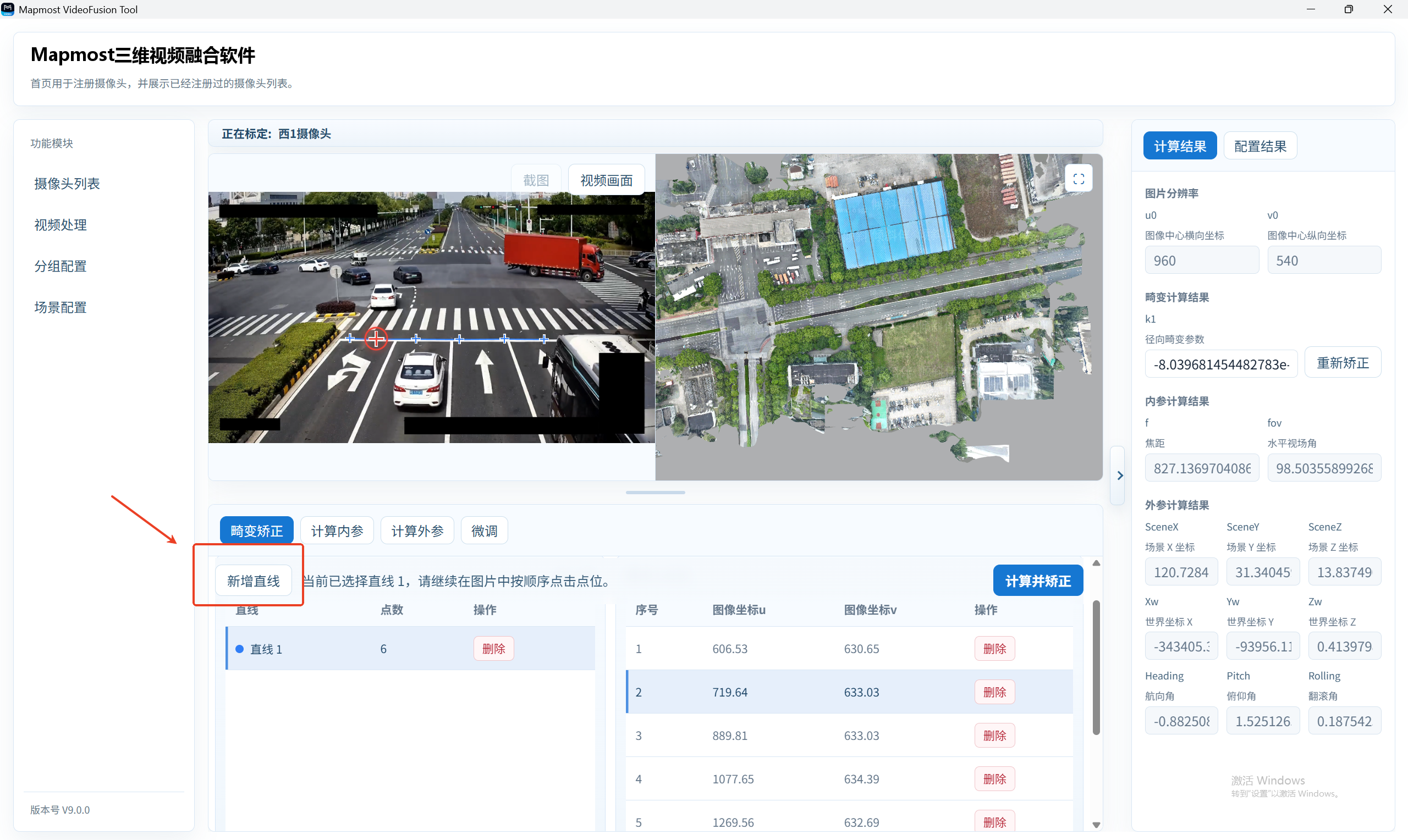1408x840 pixels.
Task: Restore down the application window
Action: click(1349, 9)
